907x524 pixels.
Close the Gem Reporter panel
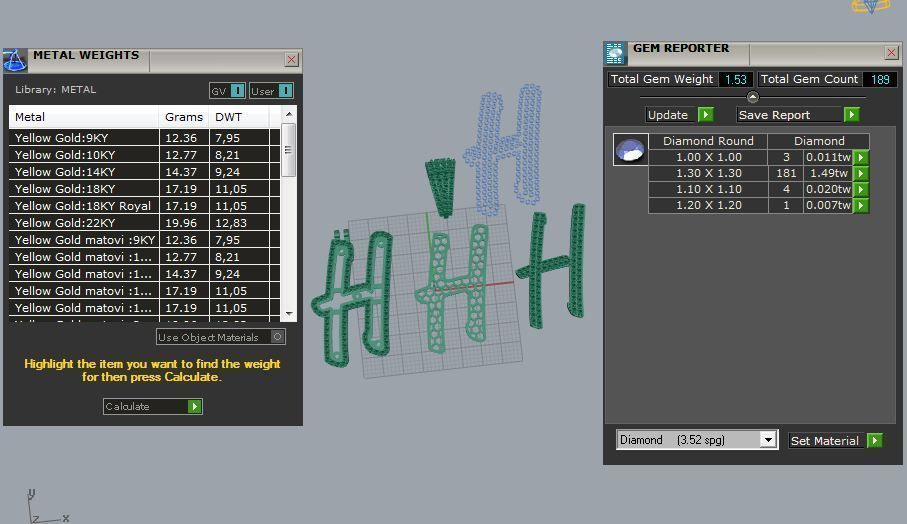pyautogui.click(x=891, y=53)
